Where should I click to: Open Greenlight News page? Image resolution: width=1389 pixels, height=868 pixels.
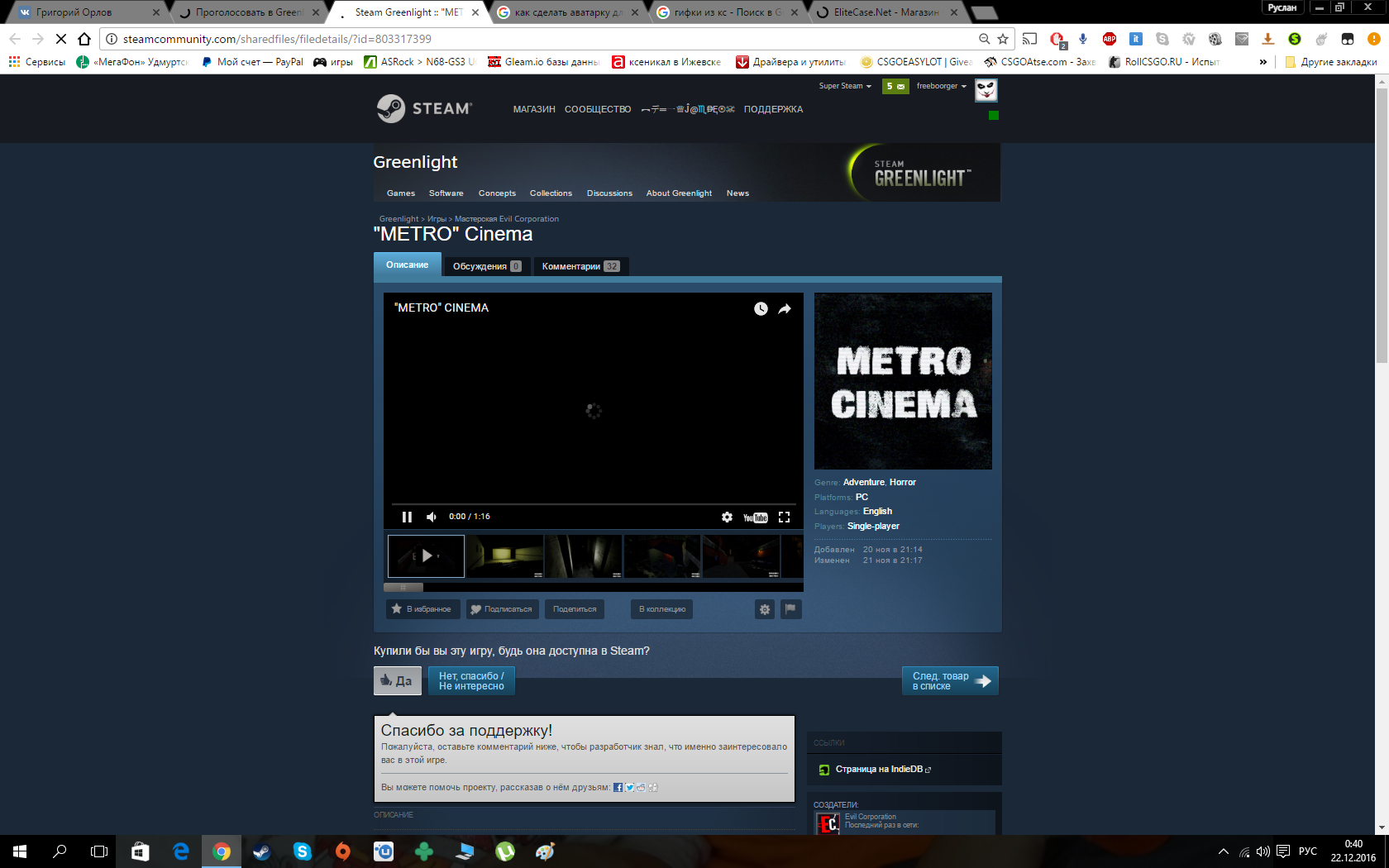[x=737, y=193]
